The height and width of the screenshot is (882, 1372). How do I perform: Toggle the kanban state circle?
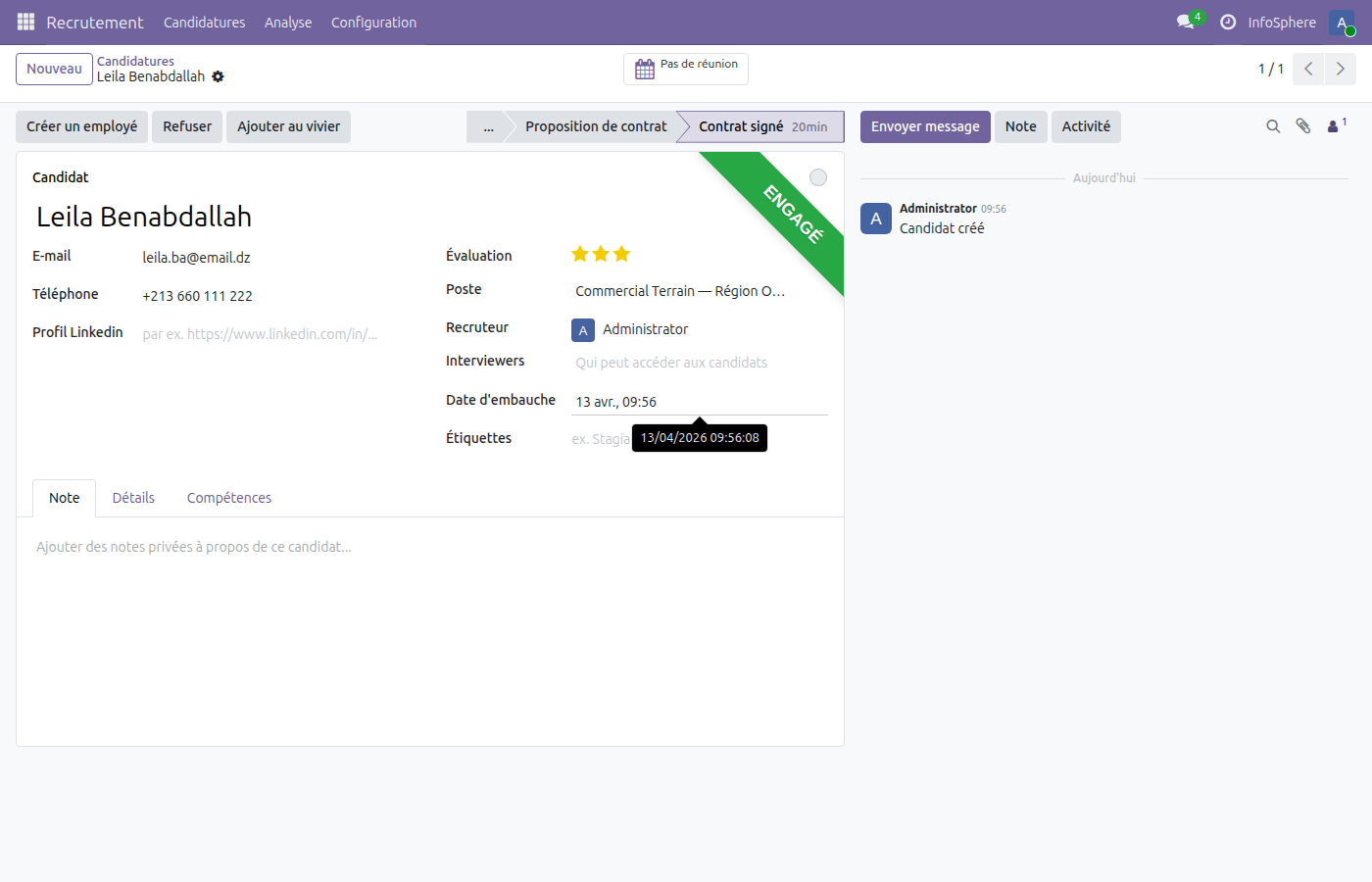click(818, 177)
